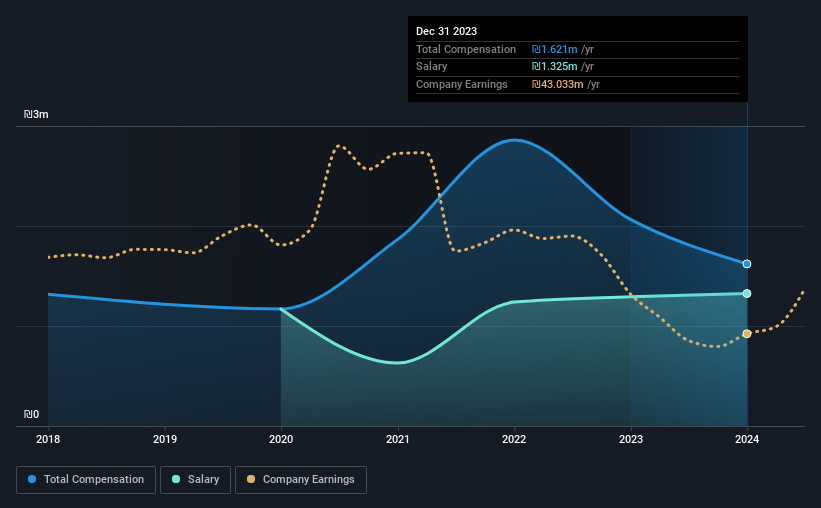Select the 2019 x-axis label

(x=165, y=439)
